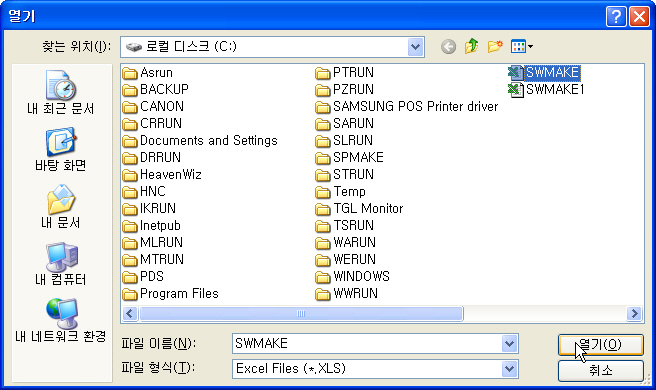Click the horizontal scrollbar thumb
This screenshot has height=390, width=656.
pyautogui.click(x=301, y=313)
